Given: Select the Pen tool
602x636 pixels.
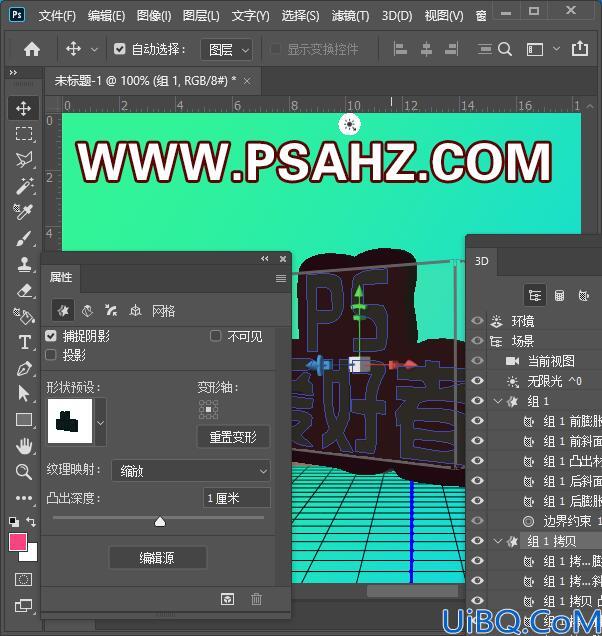Looking at the screenshot, I should [24, 368].
